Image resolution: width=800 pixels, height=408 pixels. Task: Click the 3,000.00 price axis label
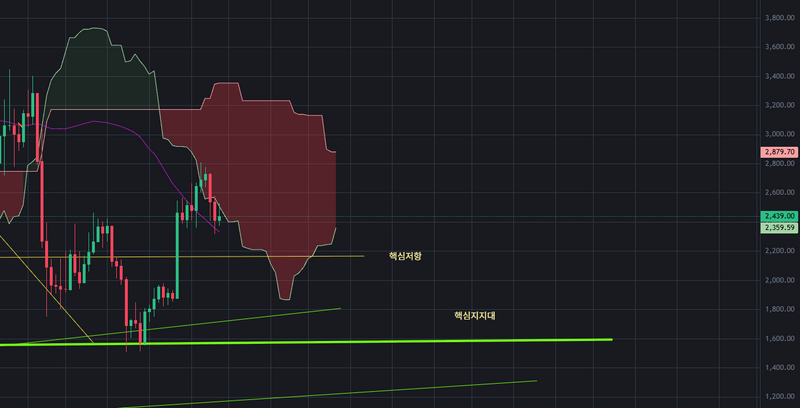coord(780,134)
